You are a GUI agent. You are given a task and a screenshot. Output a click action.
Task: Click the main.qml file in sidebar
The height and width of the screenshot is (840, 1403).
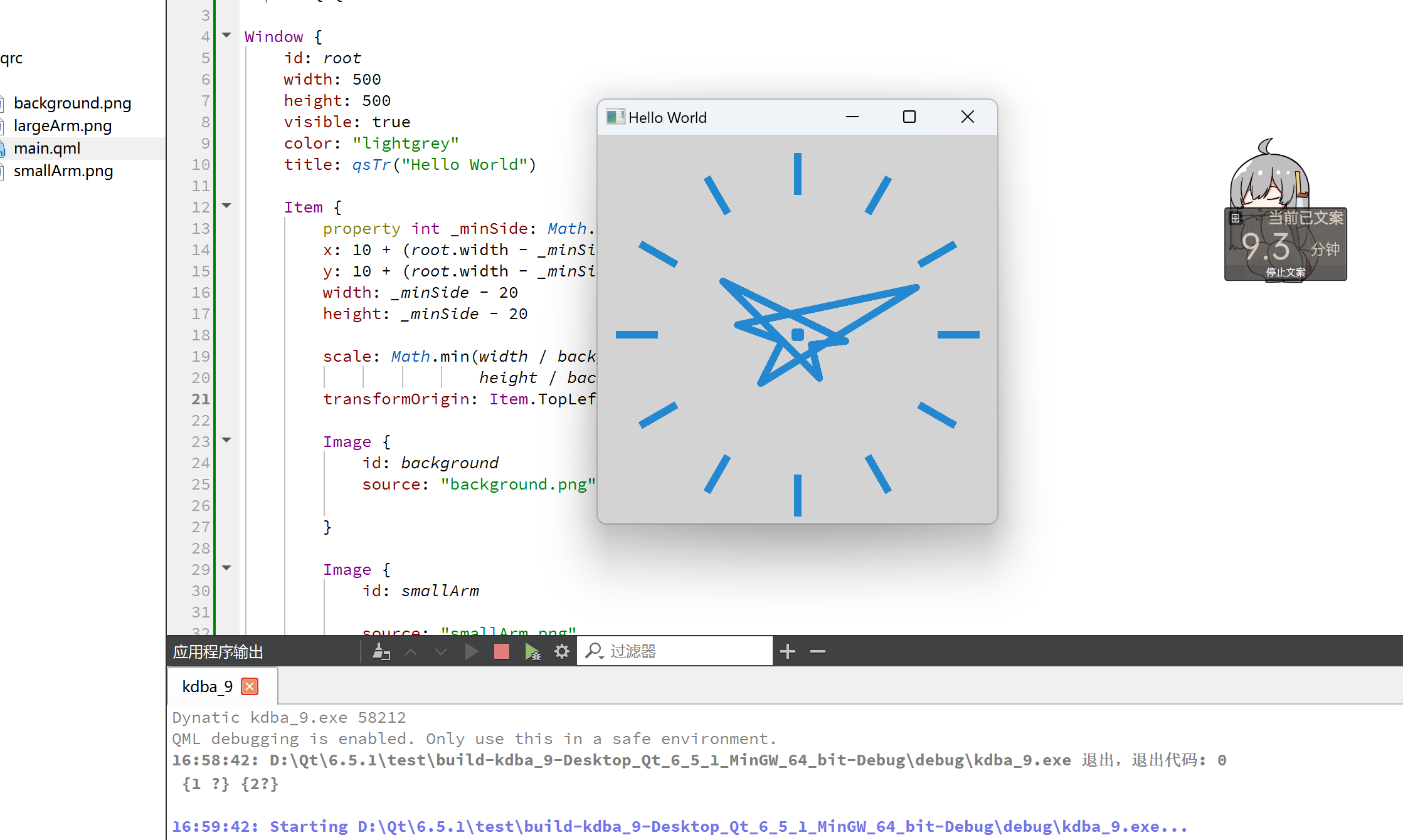pos(47,147)
